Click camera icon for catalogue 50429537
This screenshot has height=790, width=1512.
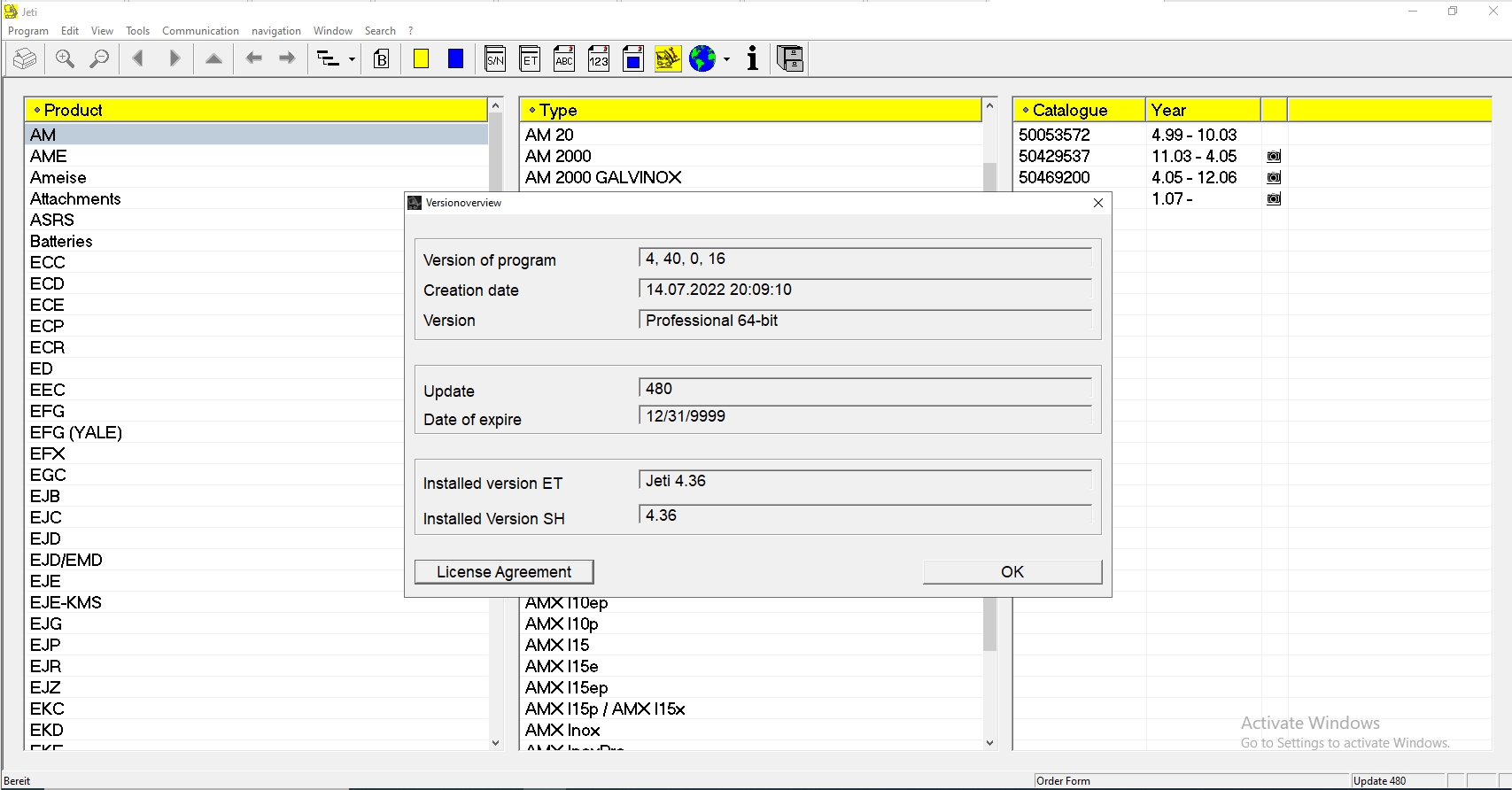[1274, 156]
